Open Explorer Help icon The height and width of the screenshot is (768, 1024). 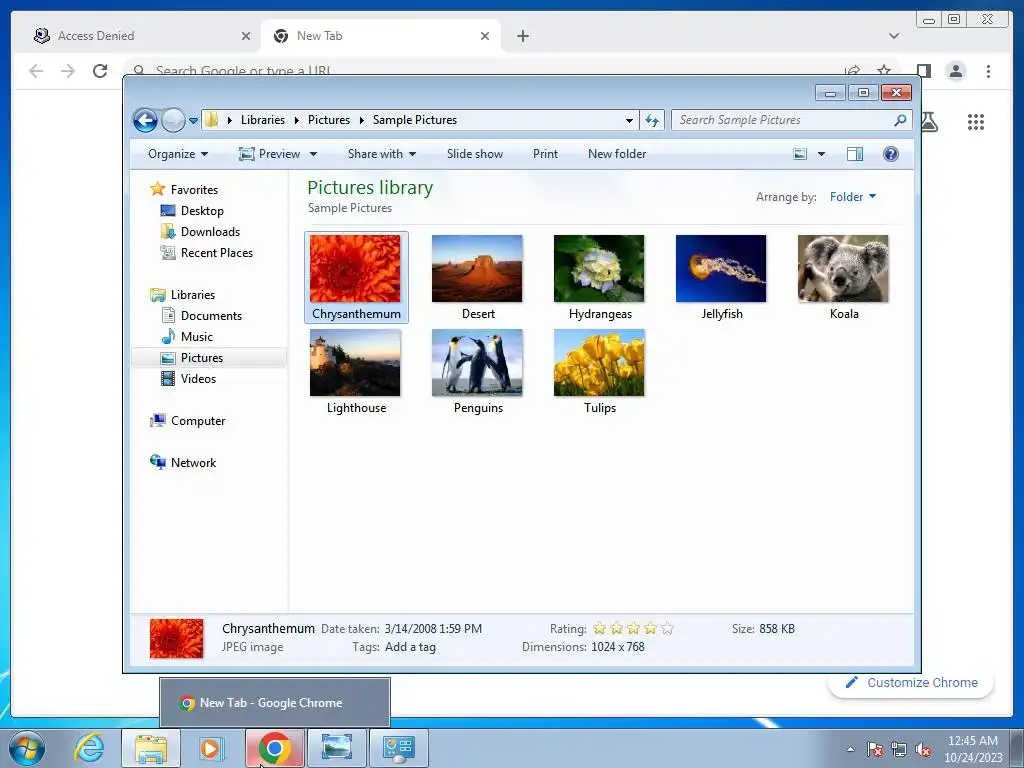891,154
